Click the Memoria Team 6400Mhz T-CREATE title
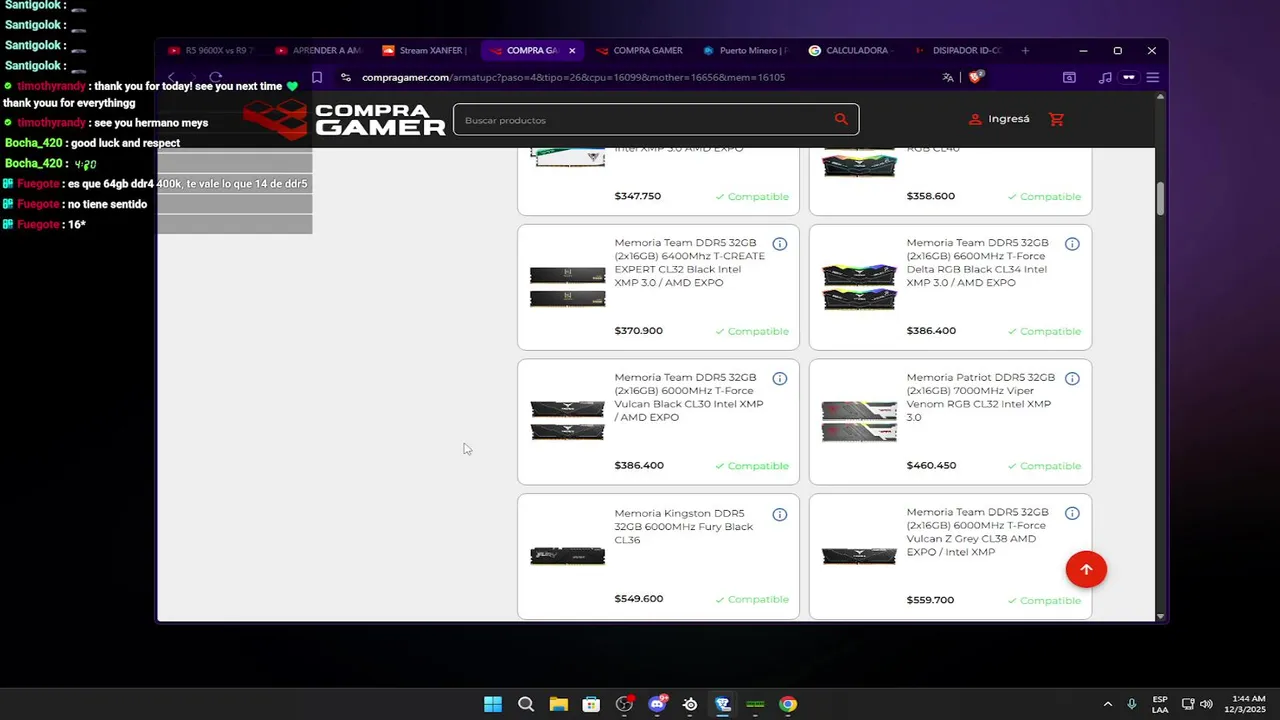This screenshot has height=720, width=1280. tap(689, 263)
